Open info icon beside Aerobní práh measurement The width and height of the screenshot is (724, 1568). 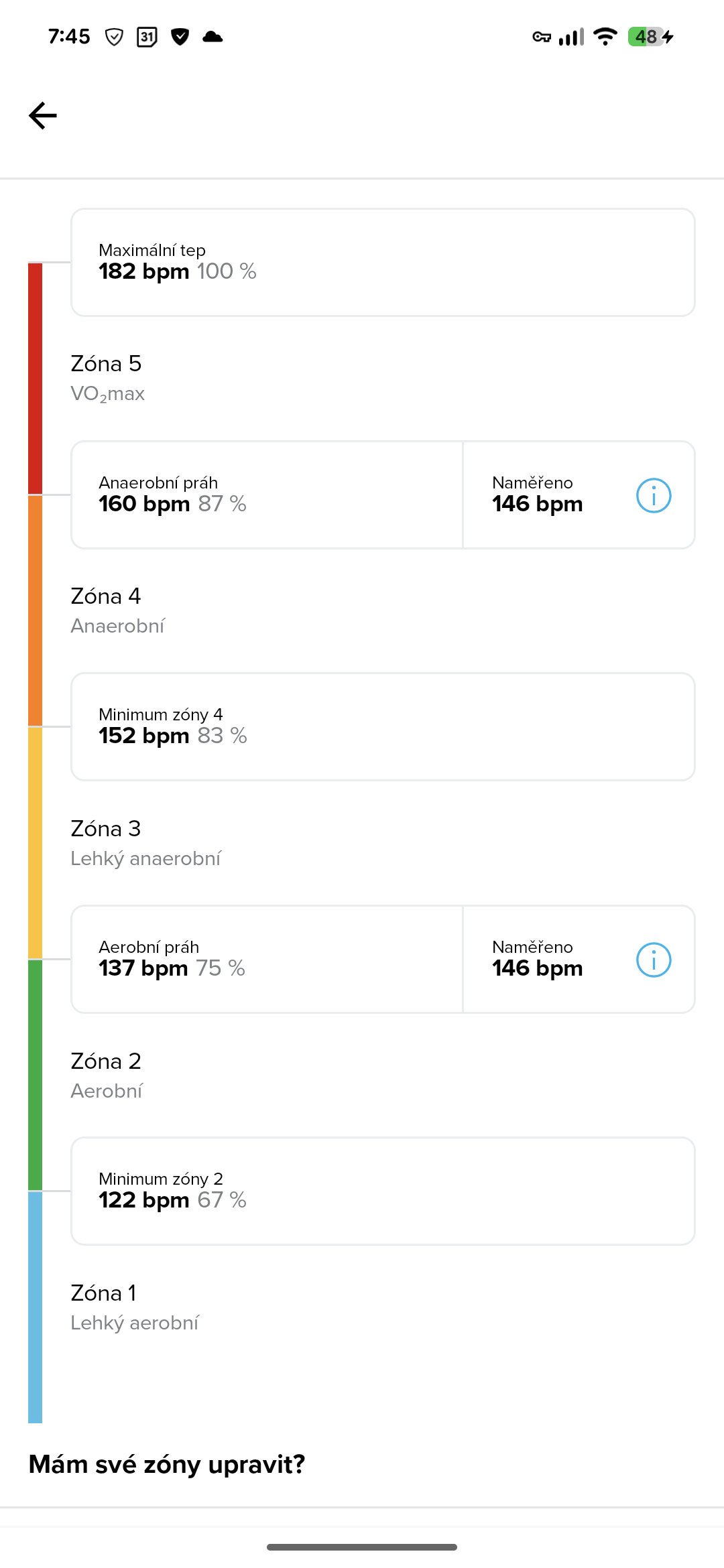pos(653,960)
